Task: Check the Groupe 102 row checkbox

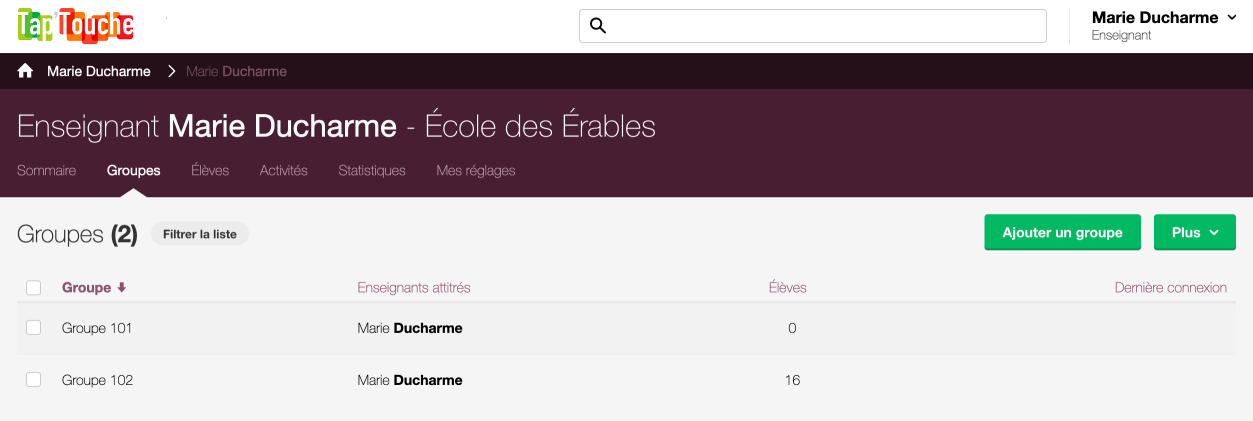Action: tap(34, 380)
